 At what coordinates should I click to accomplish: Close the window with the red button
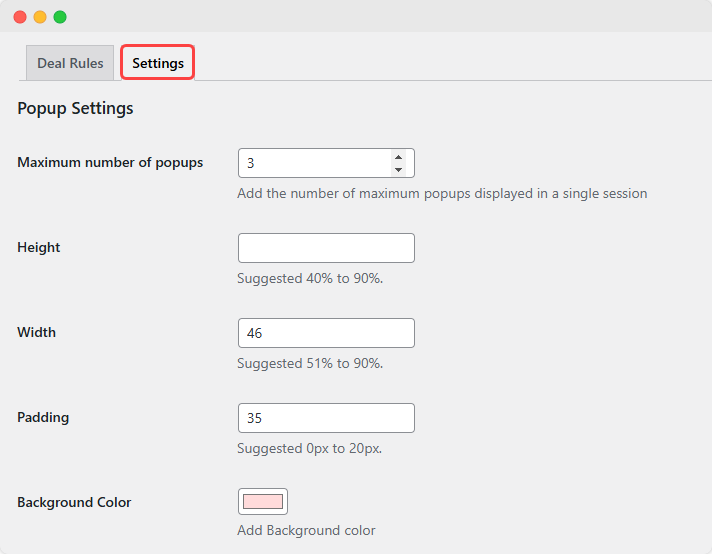(x=20, y=17)
